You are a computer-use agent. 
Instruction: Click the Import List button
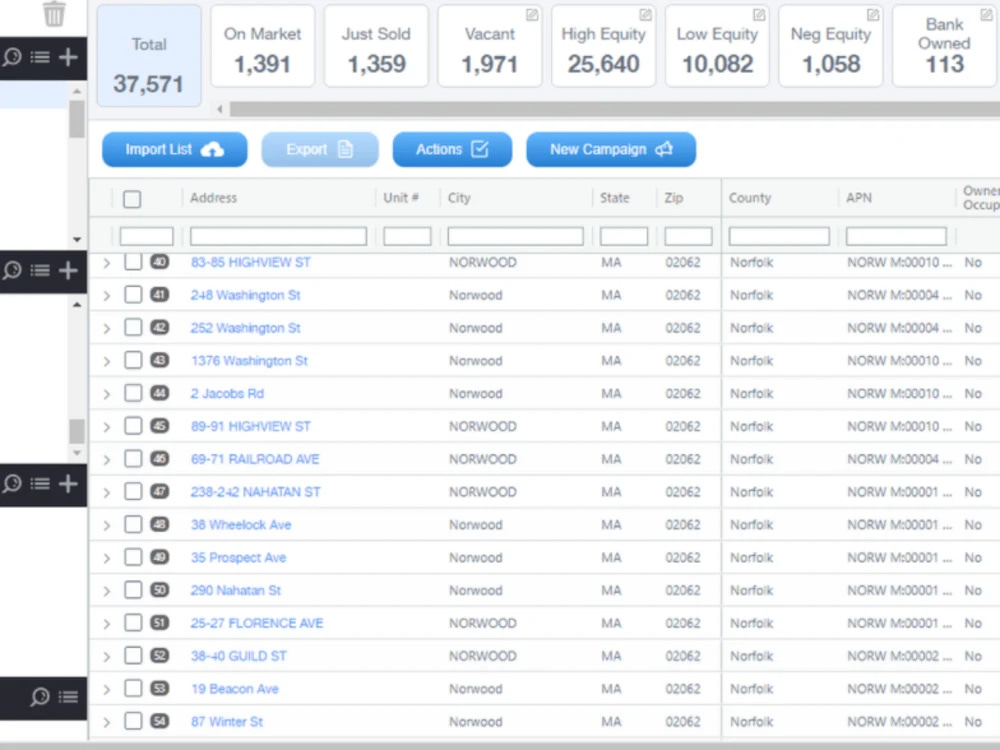tap(174, 149)
